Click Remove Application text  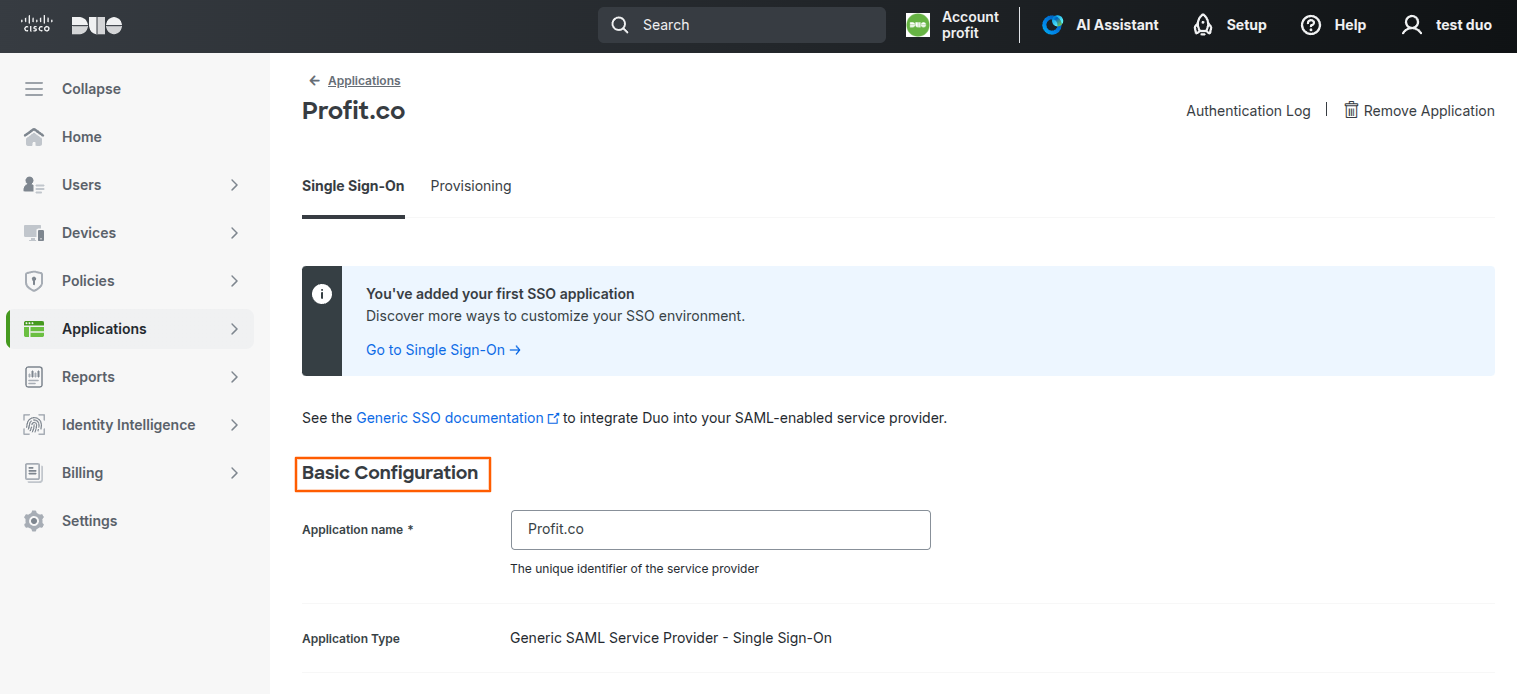pos(1429,111)
